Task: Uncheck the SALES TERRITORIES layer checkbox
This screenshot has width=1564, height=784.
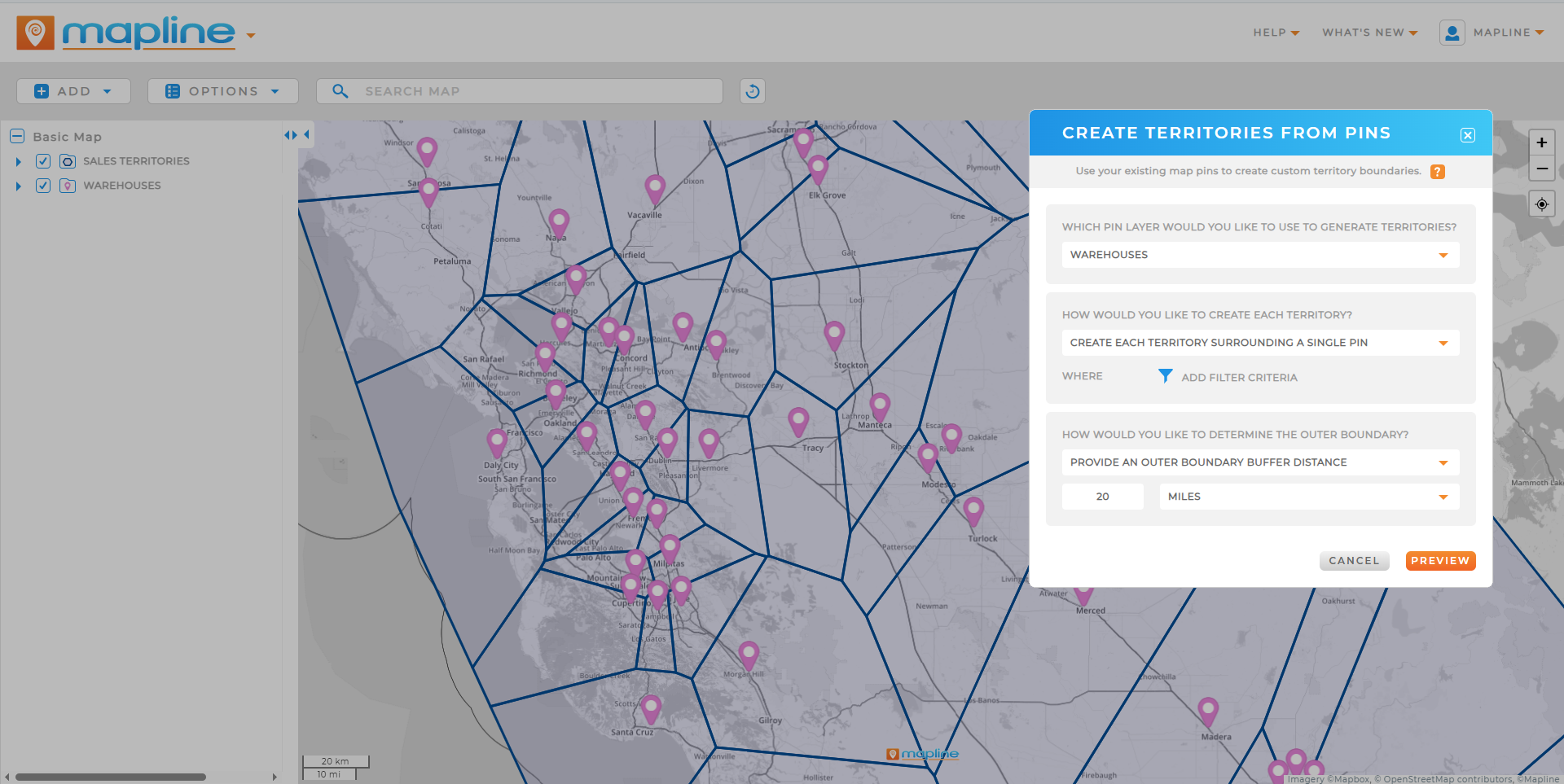Action: (42, 161)
